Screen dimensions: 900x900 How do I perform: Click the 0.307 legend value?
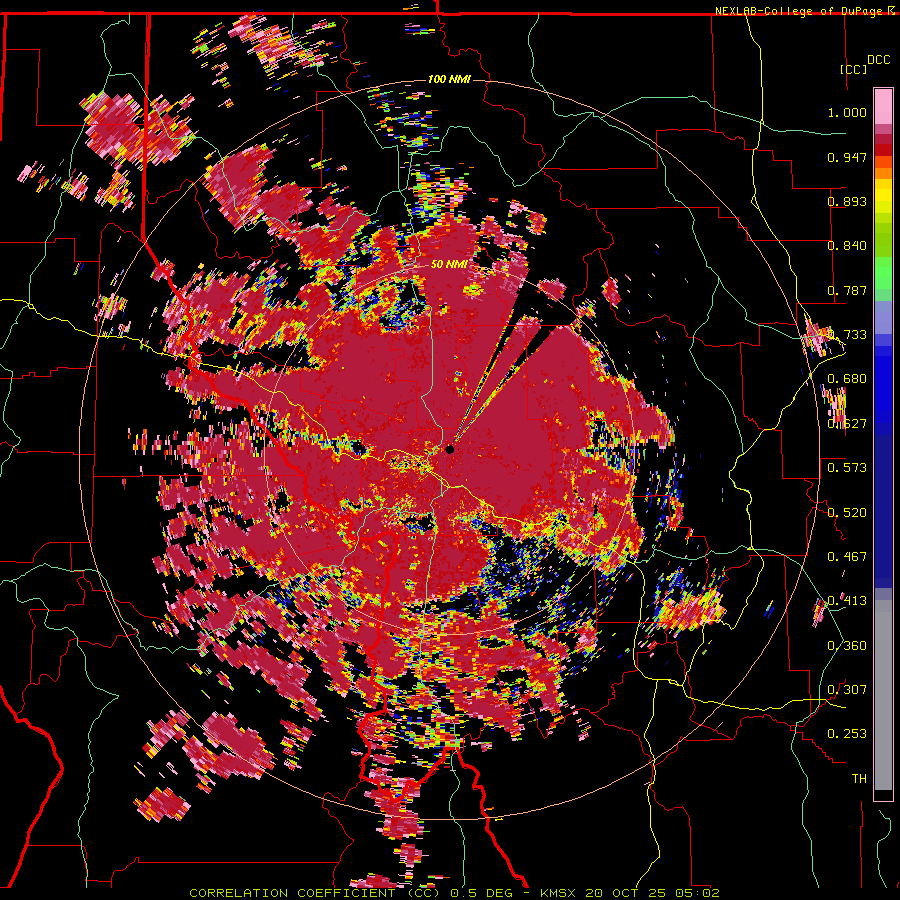tap(847, 689)
